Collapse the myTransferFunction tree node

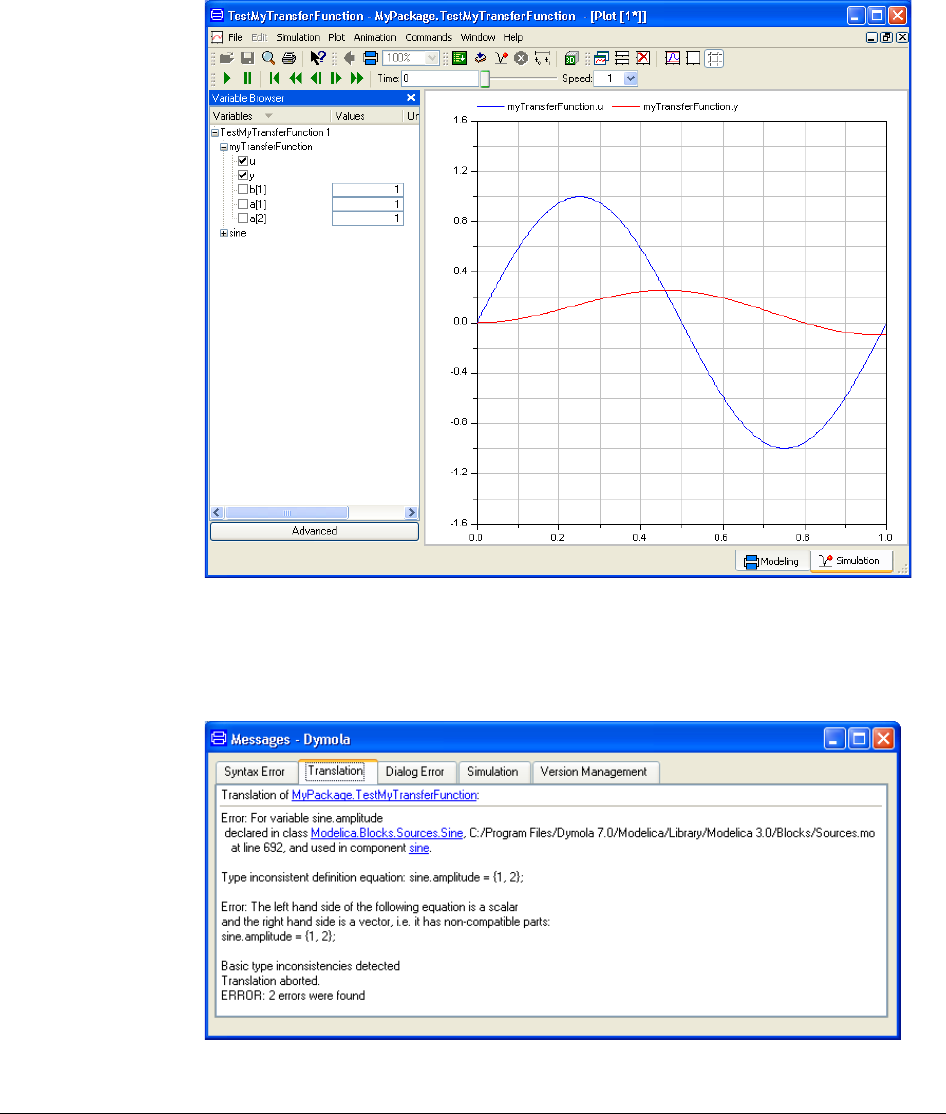pos(224,147)
